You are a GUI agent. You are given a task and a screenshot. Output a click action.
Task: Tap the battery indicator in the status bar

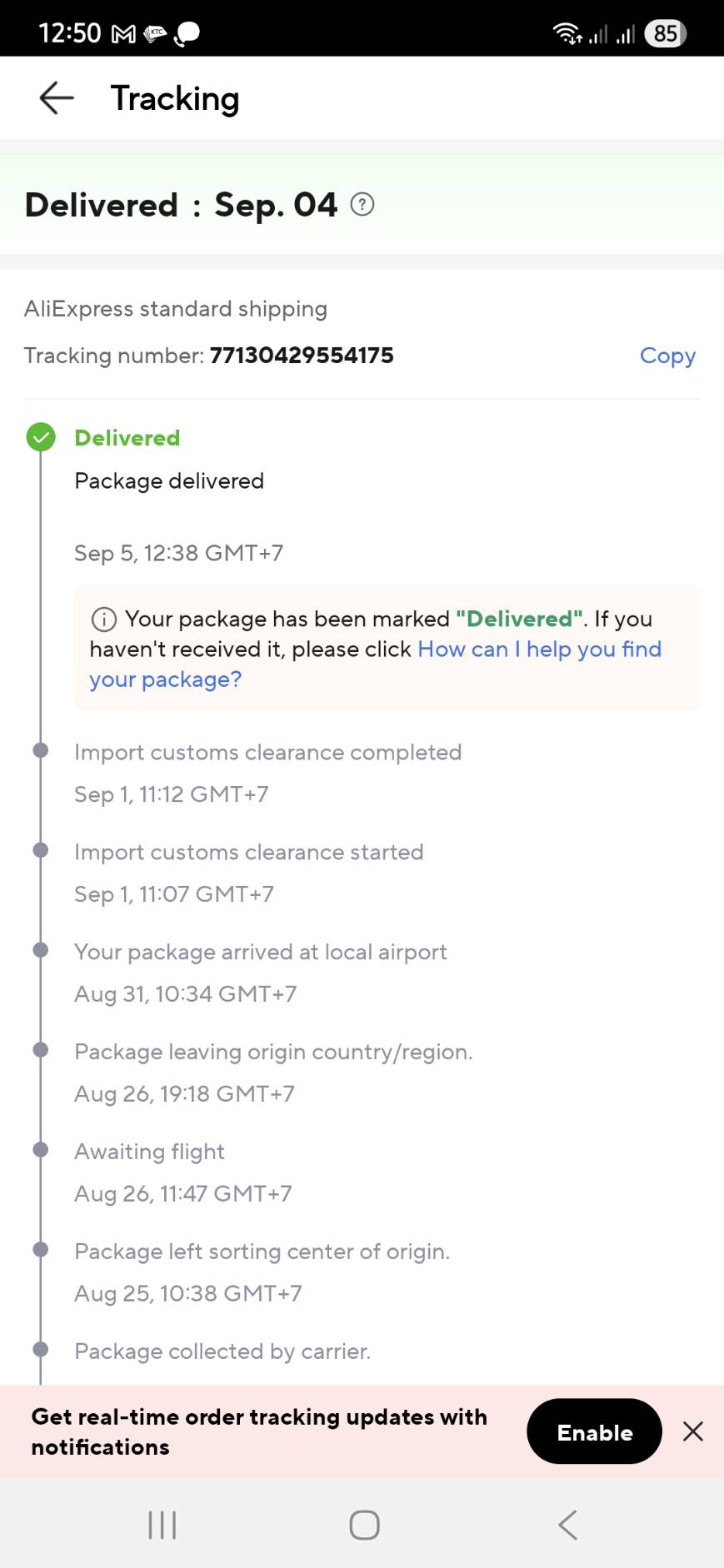point(665,34)
